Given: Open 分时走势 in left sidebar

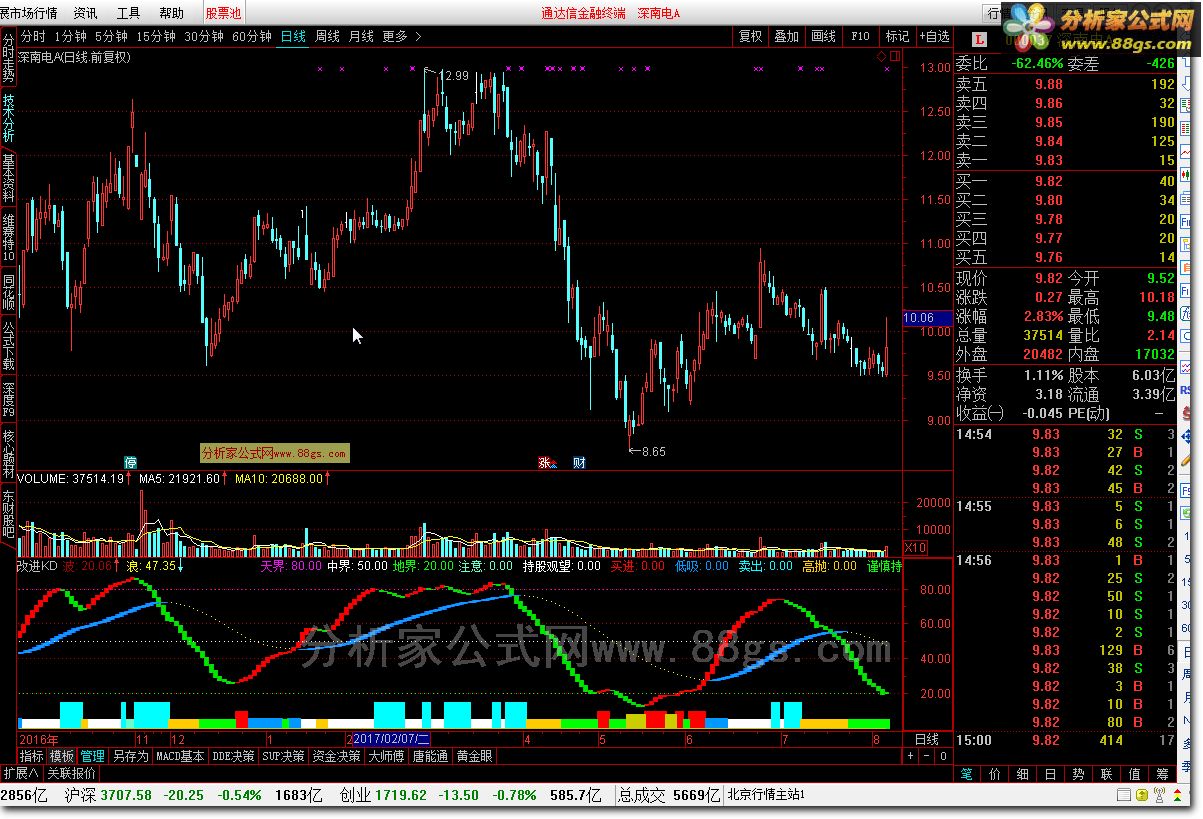Looking at the screenshot, I should (8, 58).
